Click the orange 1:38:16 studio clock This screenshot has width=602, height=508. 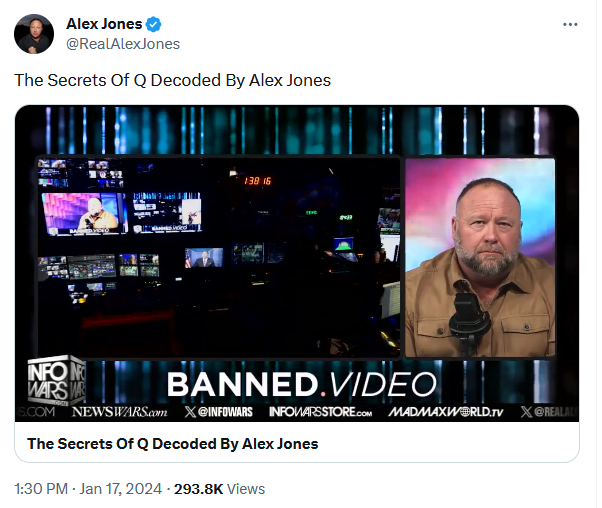pyautogui.click(x=258, y=181)
